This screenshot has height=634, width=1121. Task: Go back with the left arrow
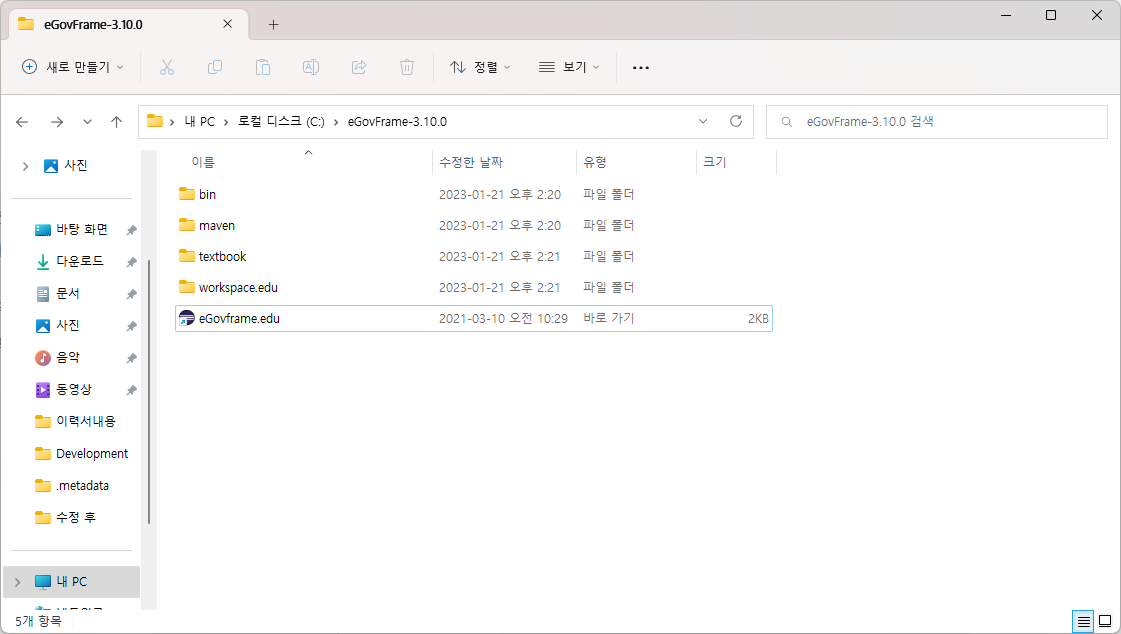tap(22, 122)
